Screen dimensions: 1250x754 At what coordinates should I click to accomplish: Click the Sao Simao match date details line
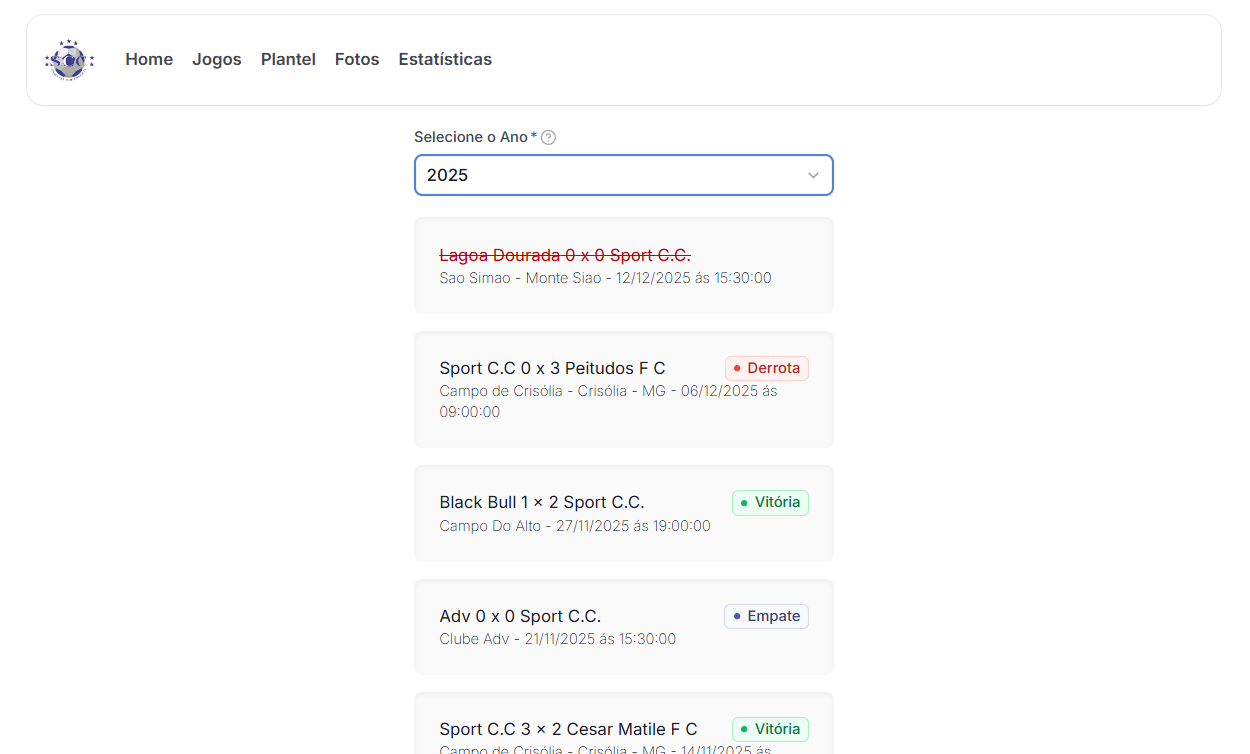(x=605, y=278)
